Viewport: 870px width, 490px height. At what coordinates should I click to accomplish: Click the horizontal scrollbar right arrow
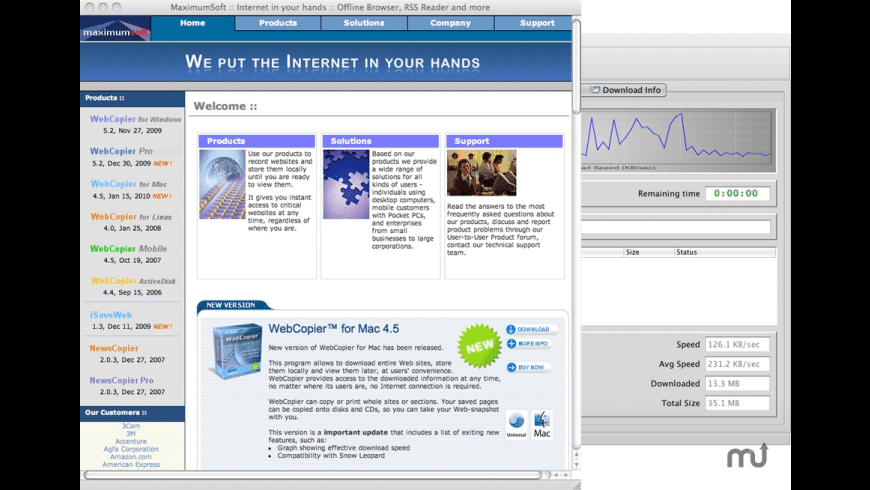tap(566, 475)
